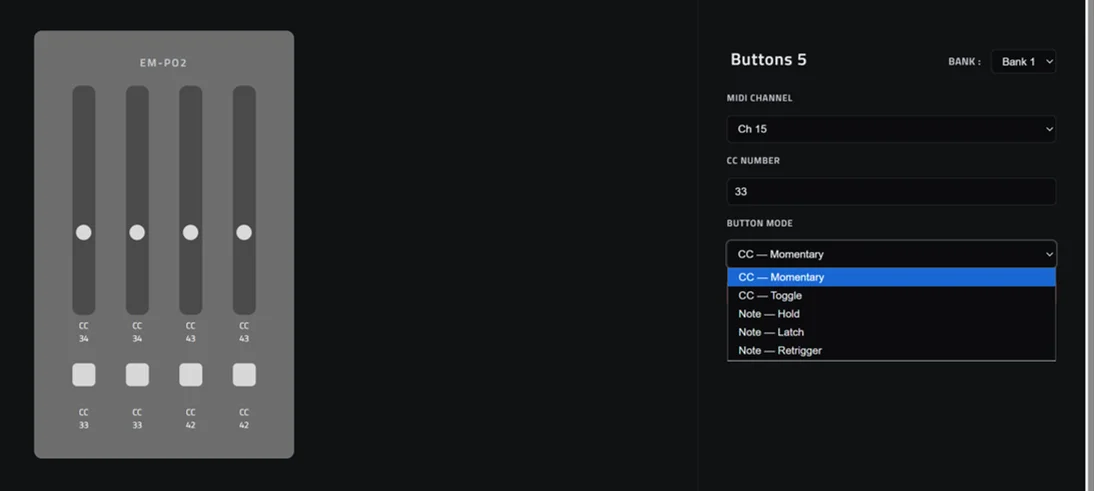
Task: Click the BANK : label
Action: tap(964, 61)
